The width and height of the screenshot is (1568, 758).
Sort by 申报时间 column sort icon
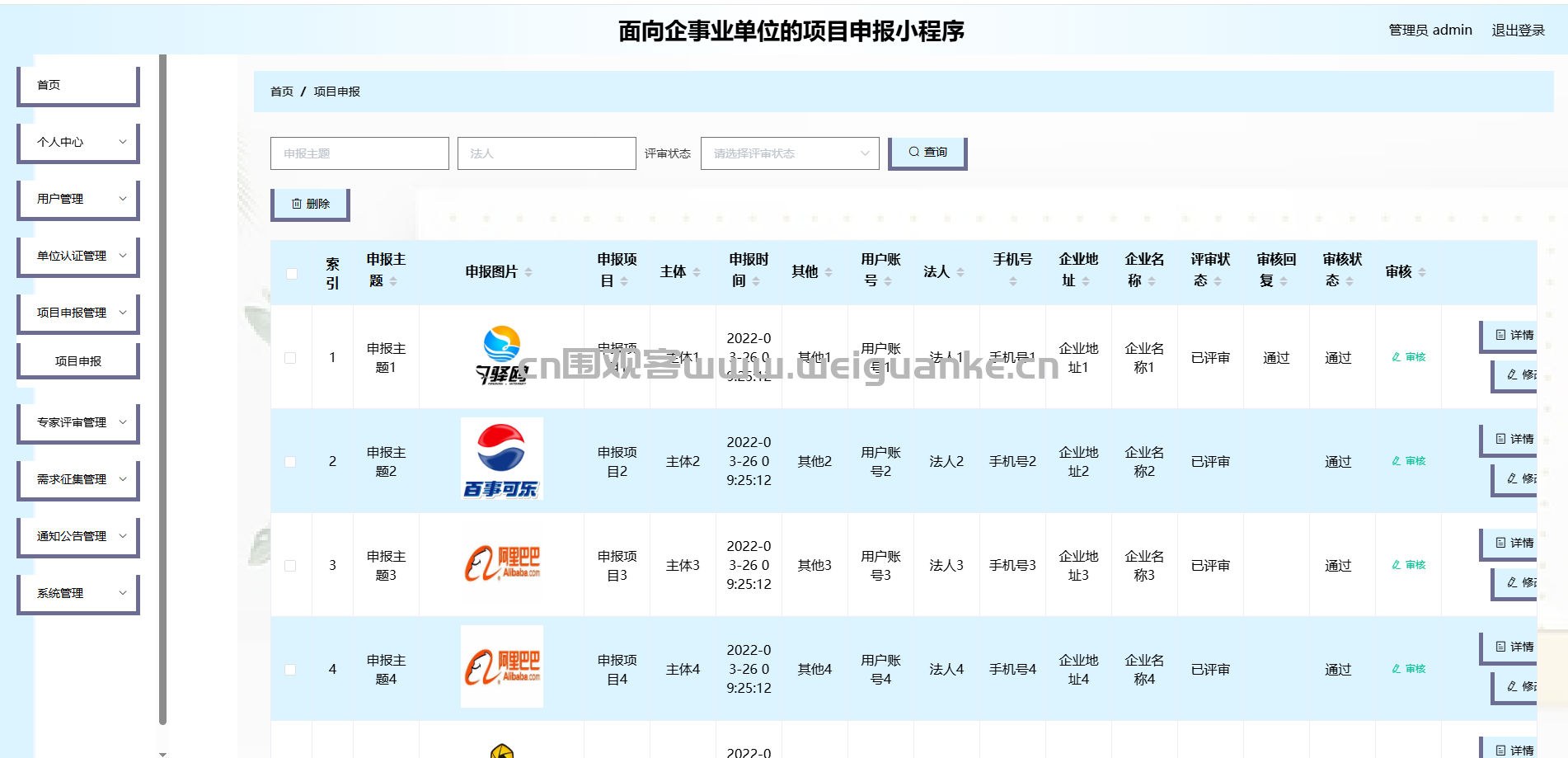pos(756,281)
